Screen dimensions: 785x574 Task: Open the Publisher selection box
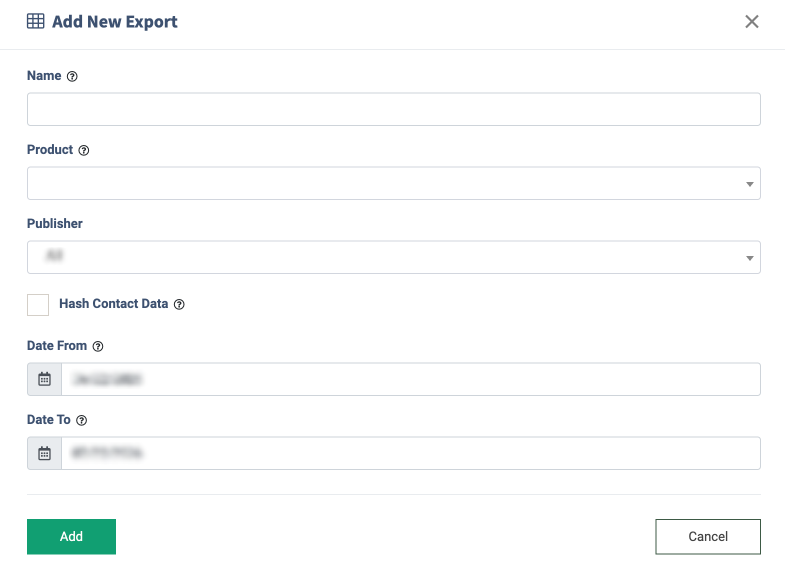click(x=394, y=257)
